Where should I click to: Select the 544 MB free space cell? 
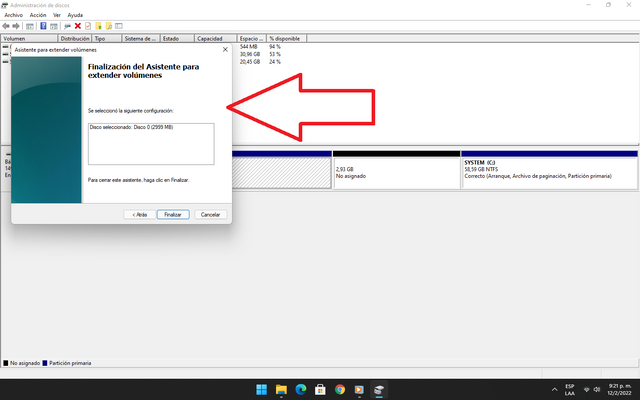click(249, 47)
